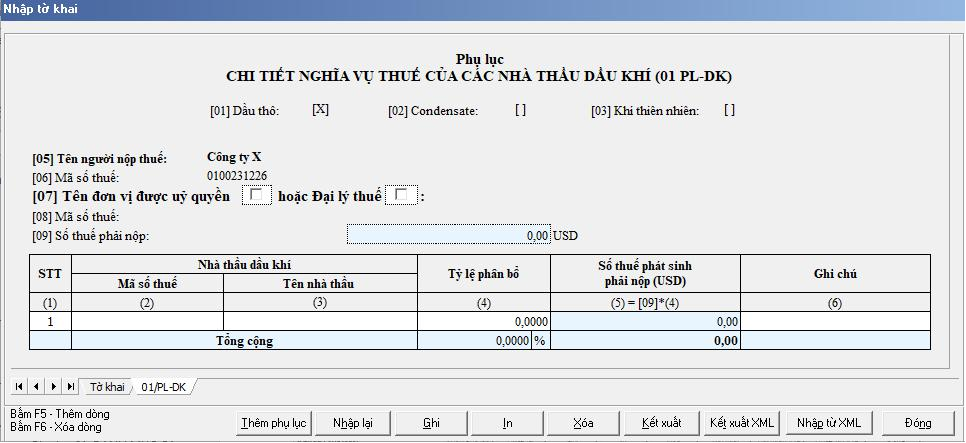Save with the 'Ghi' button
Viewport: 966px width, 443px height.
click(x=431, y=423)
